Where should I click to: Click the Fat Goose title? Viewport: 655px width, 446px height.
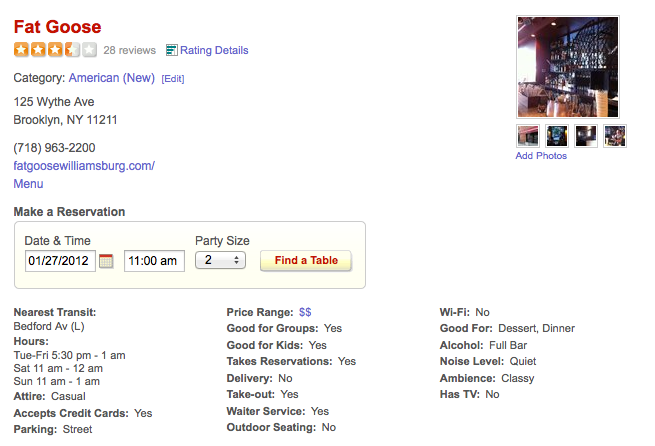[57, 27]
